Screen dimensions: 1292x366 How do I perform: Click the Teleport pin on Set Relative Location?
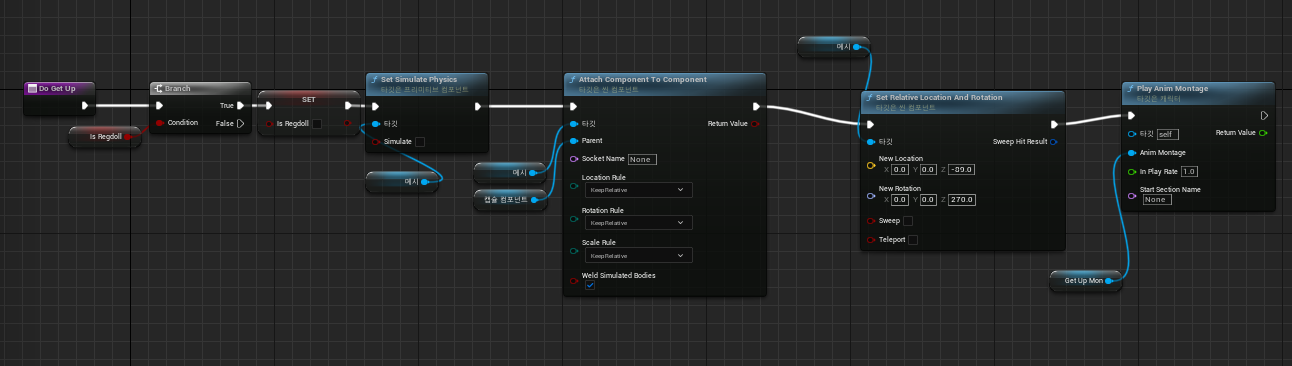pos(870,239)
